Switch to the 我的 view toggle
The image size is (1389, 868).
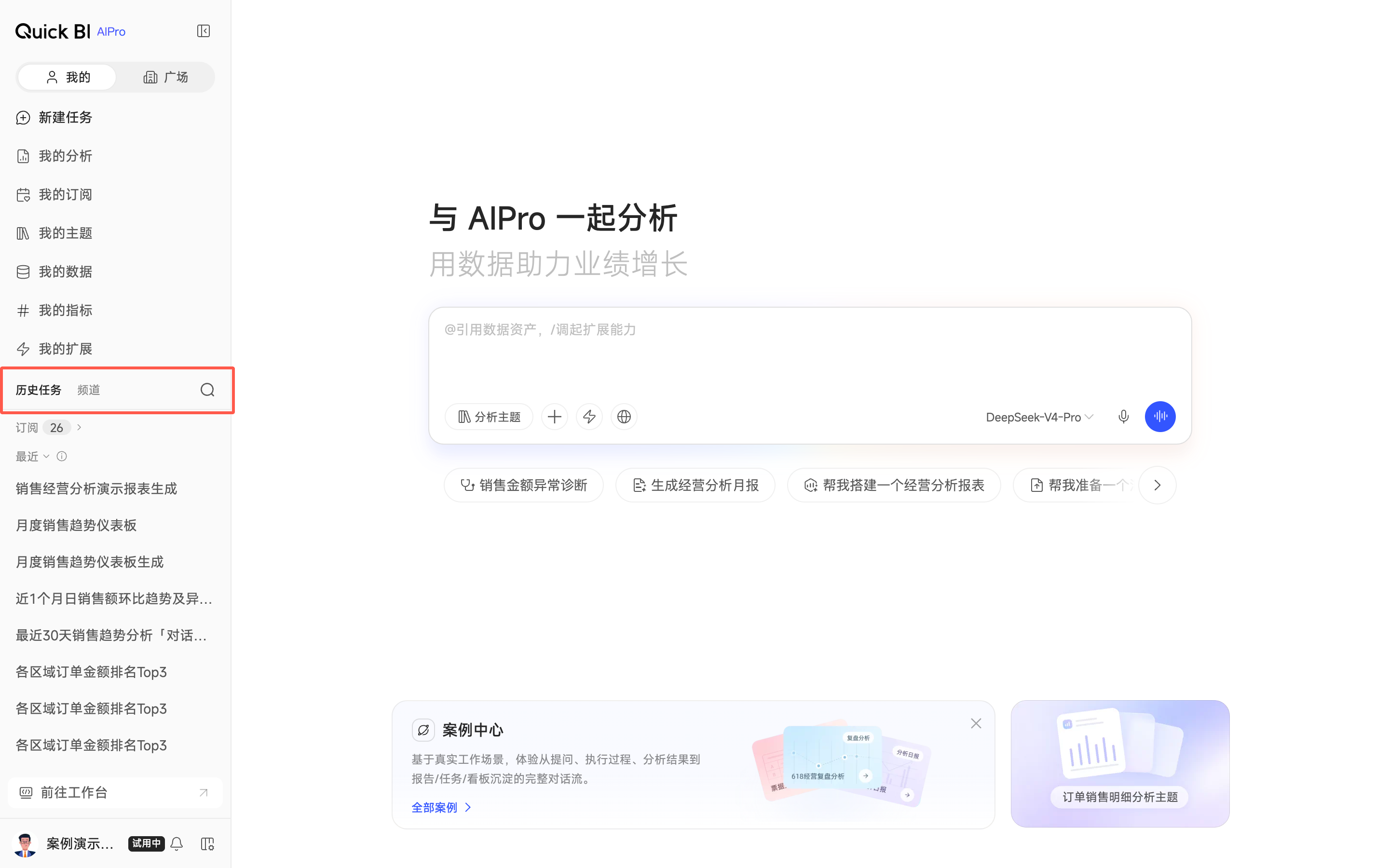67,77
